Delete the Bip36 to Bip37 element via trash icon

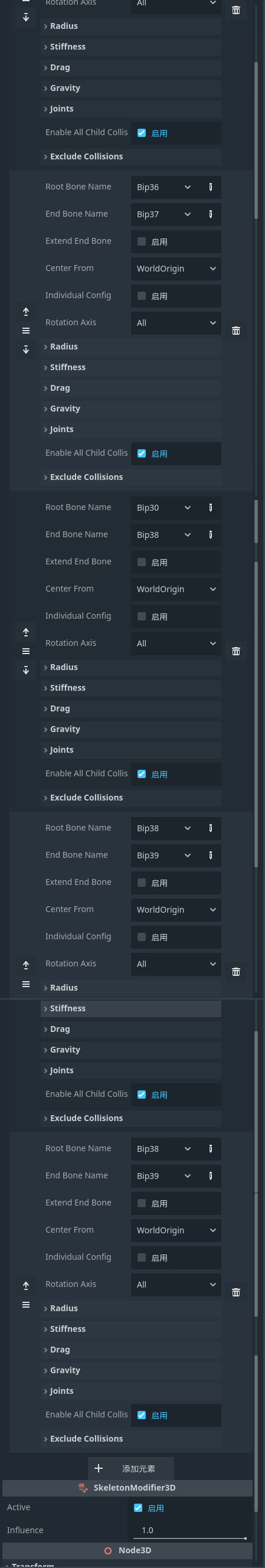click(x=235, y=331)
